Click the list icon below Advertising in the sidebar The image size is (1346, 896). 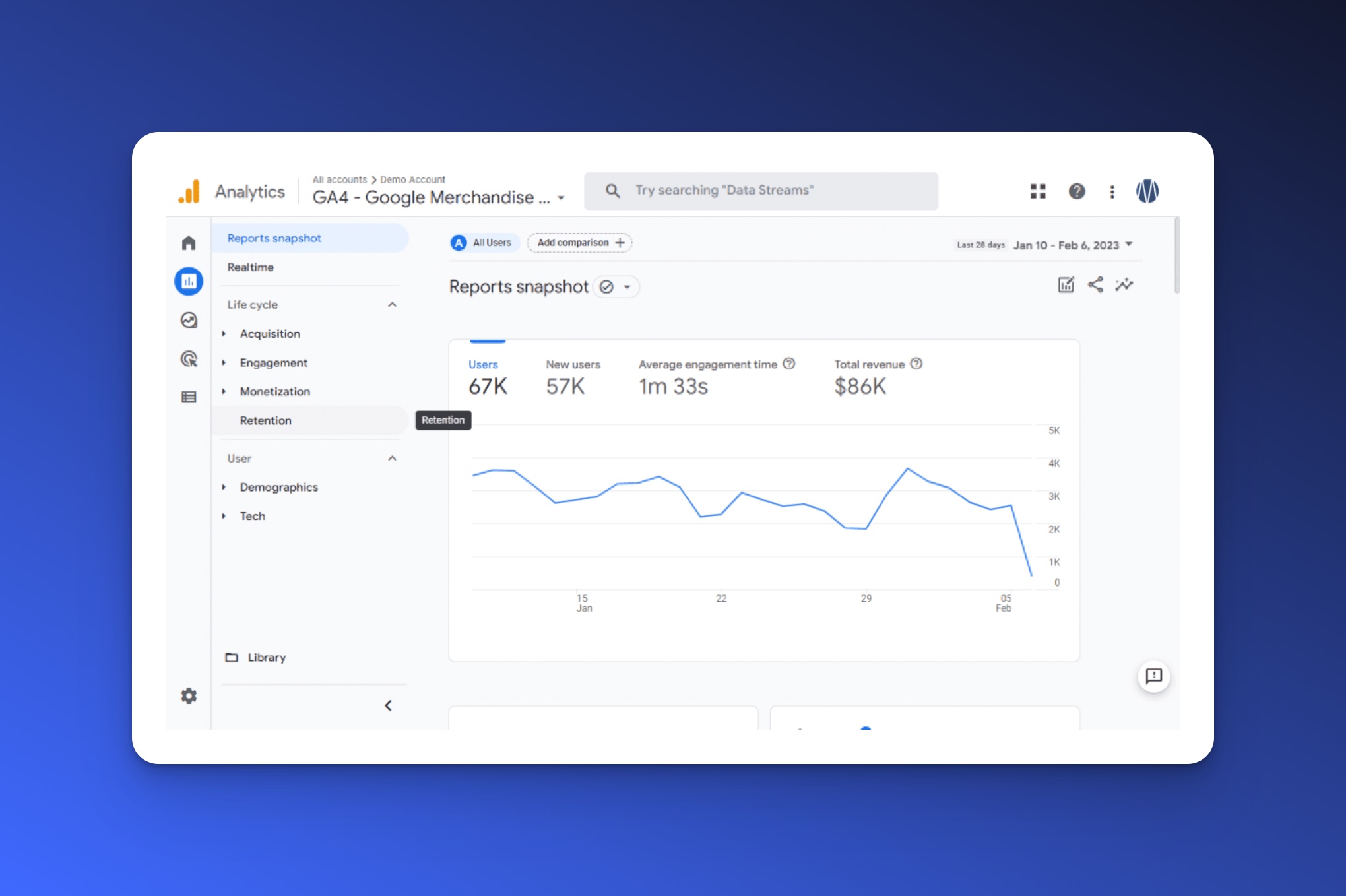click(189, 397)
